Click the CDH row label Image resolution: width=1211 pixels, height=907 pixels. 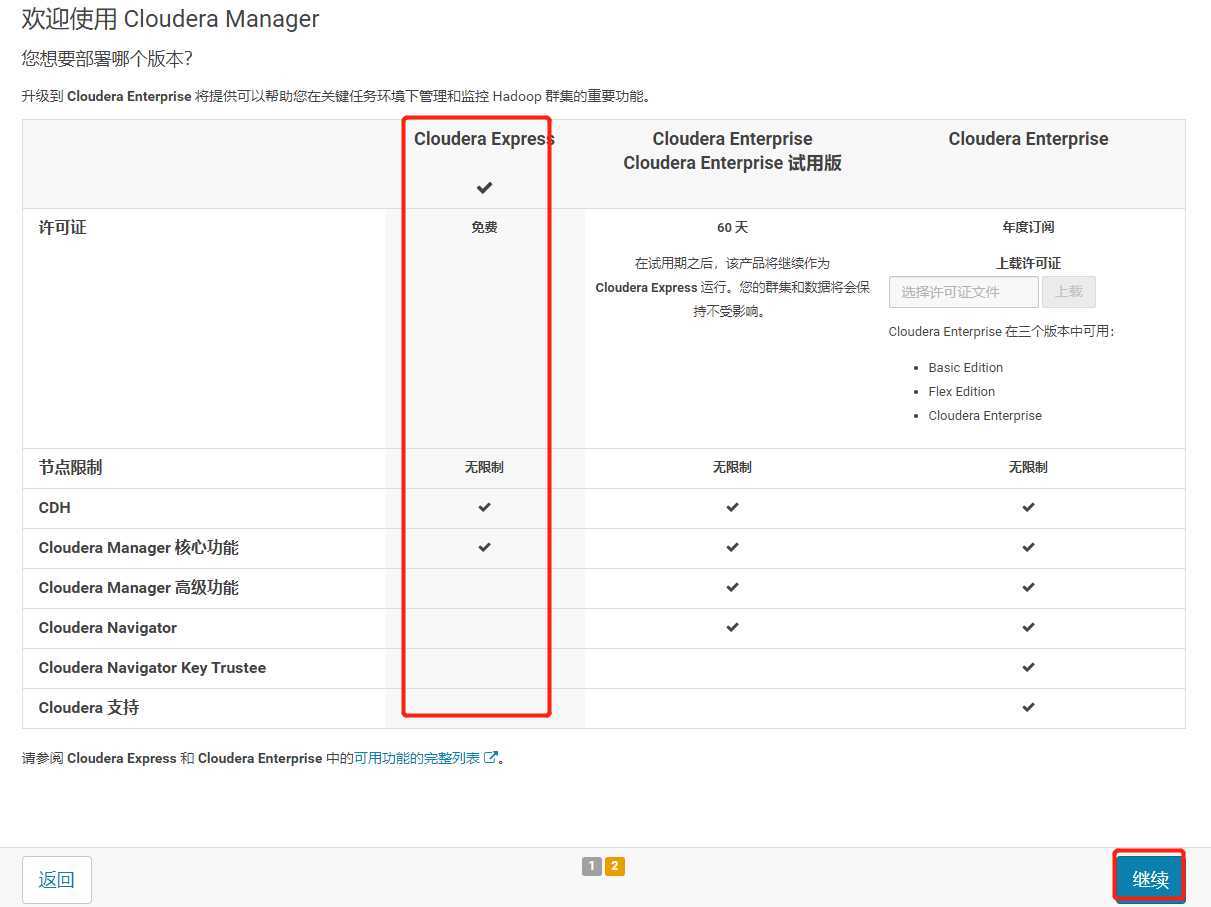click(x=55, y=508)
